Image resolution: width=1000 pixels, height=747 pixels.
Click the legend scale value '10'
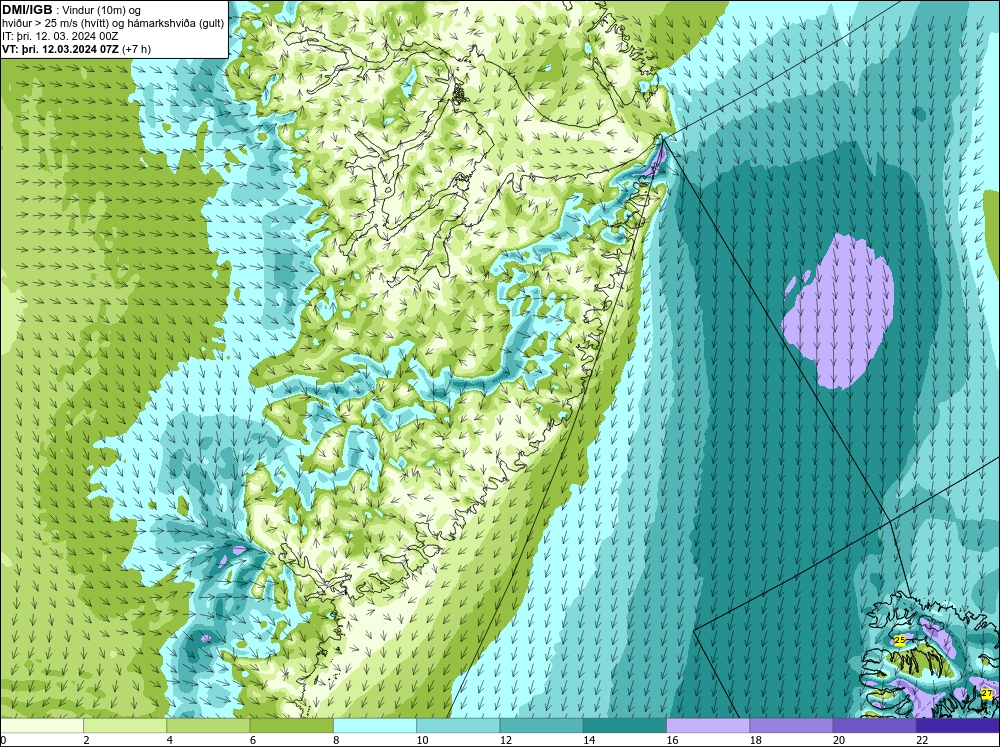pyautogui.click(x=422, y=740)
